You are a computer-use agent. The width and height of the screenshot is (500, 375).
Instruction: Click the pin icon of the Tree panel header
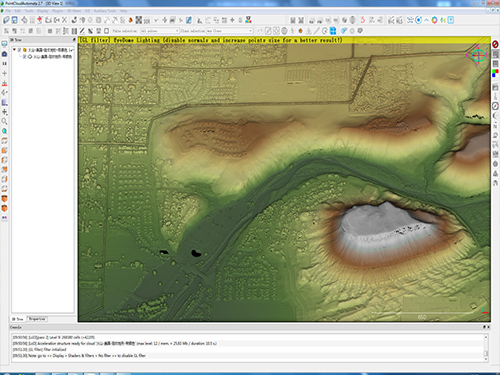click(74, 40)
